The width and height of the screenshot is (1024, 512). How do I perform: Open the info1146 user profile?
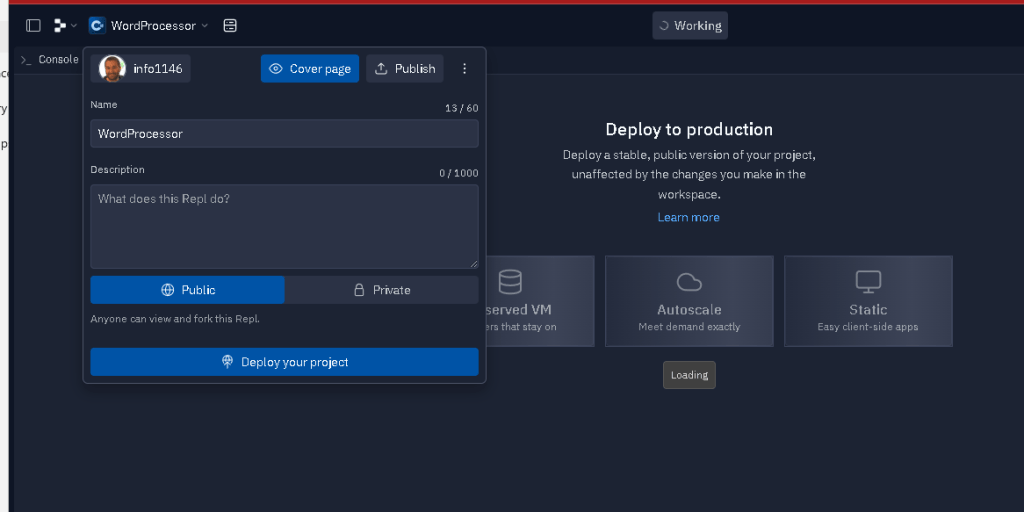pyautogui.click(x=141, y=69)
